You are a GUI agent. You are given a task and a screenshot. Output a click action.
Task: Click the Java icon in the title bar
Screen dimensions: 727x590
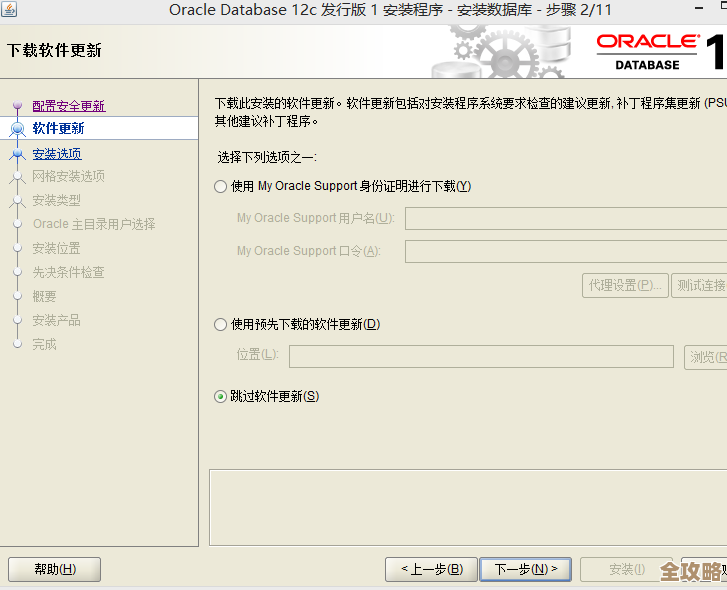click(x=9, y=9)
